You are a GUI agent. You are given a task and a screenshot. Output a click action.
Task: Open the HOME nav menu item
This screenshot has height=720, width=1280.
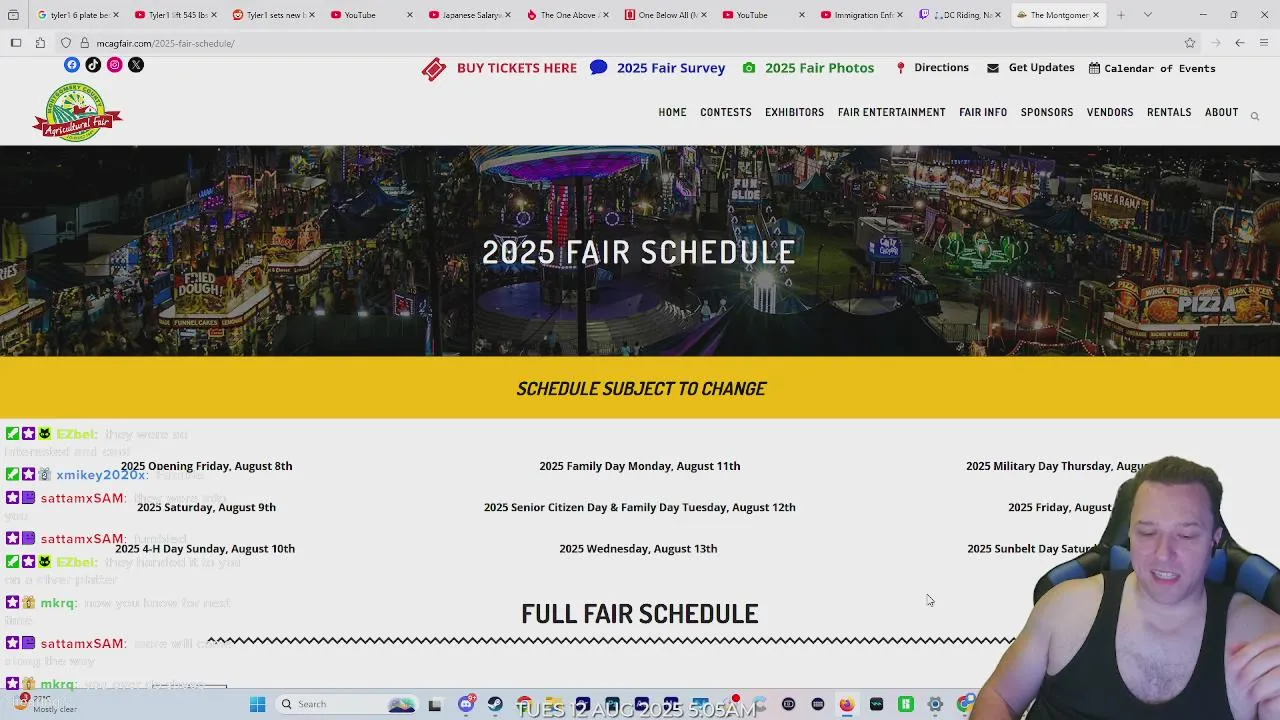coord(672,112)
